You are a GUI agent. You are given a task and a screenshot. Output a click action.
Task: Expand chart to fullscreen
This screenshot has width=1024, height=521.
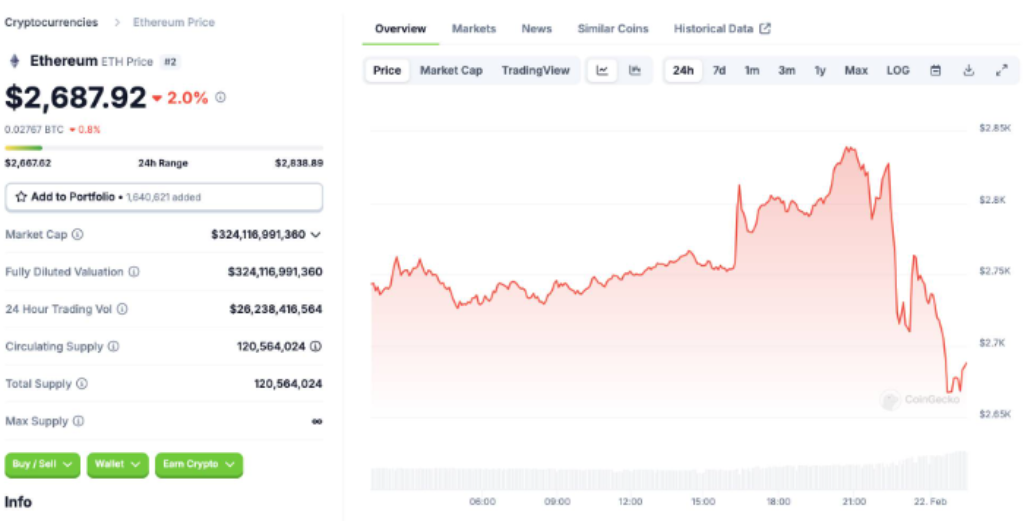click(1001, 70)
